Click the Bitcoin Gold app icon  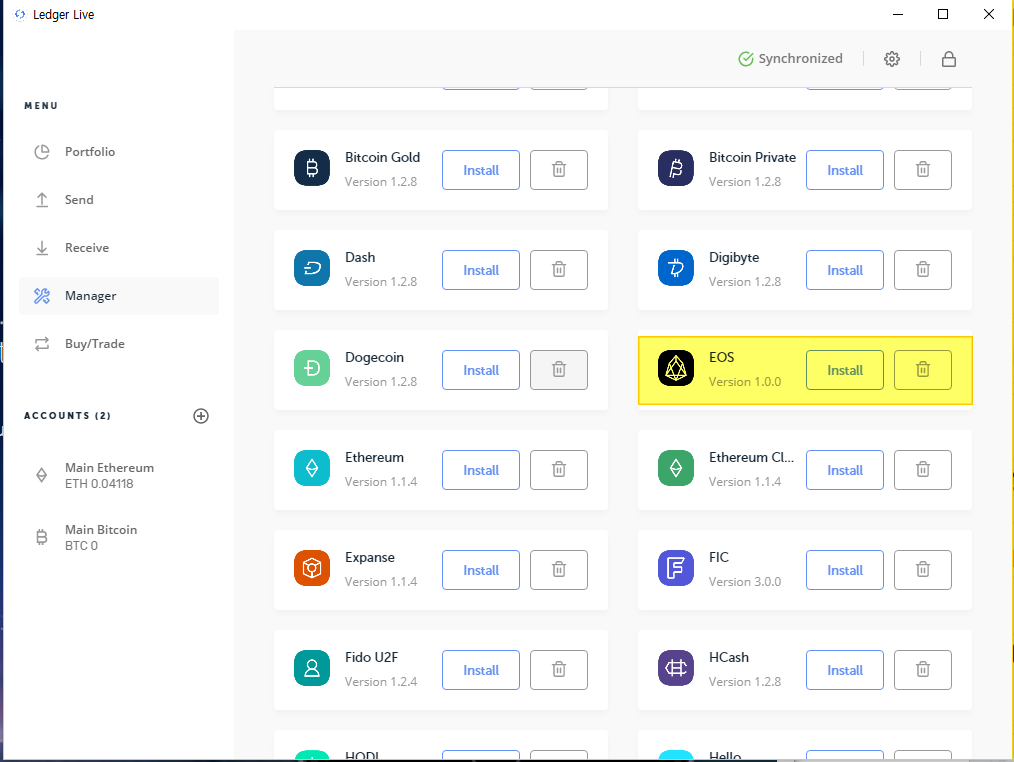tap(312, 168)
